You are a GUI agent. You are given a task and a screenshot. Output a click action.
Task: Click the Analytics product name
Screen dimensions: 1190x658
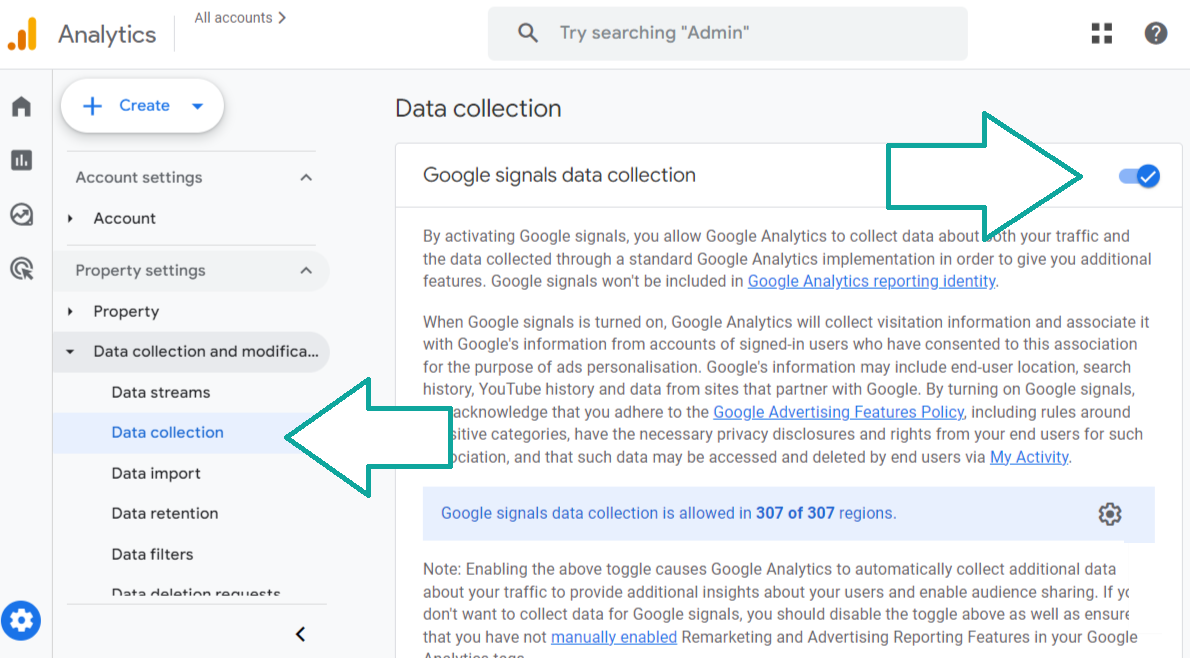(x=107, y=35)
